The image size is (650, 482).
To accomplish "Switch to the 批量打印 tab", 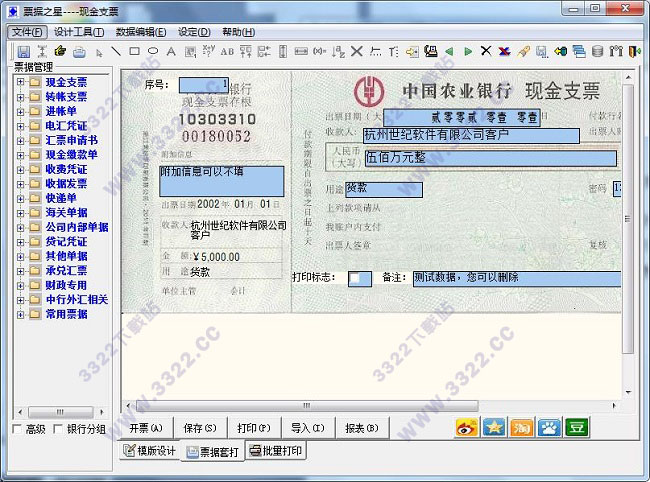I will tap(276, 451).
